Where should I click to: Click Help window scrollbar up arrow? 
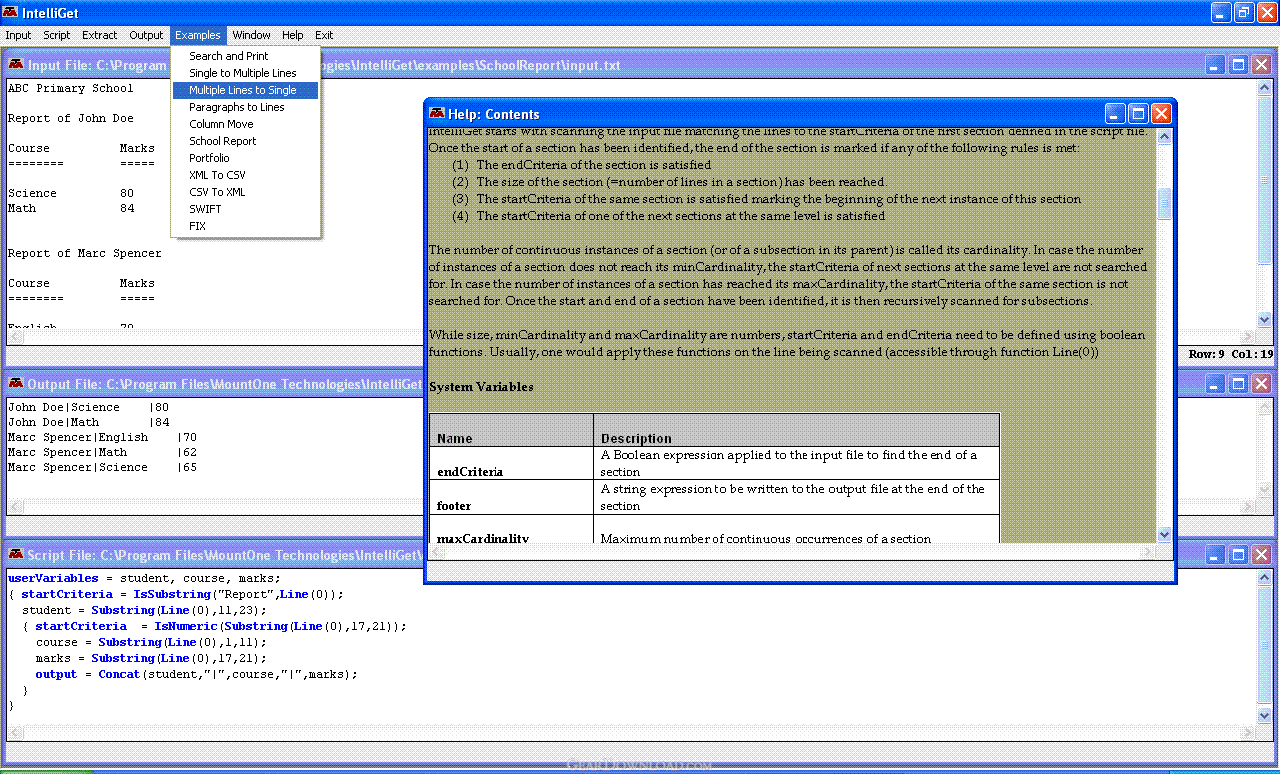click(x=1165, y=137)
